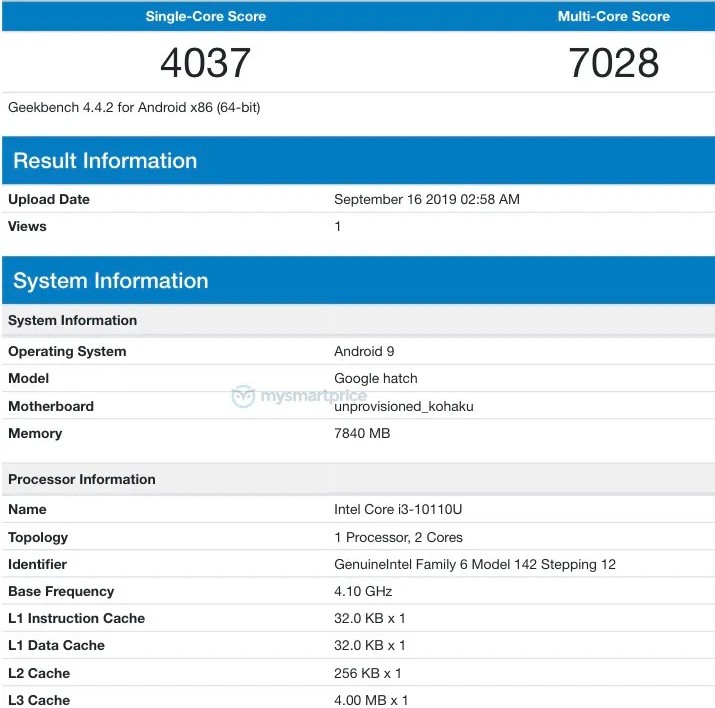Click the Operating System label
Screen dimensions: 715x708
(x=67, y=351)
